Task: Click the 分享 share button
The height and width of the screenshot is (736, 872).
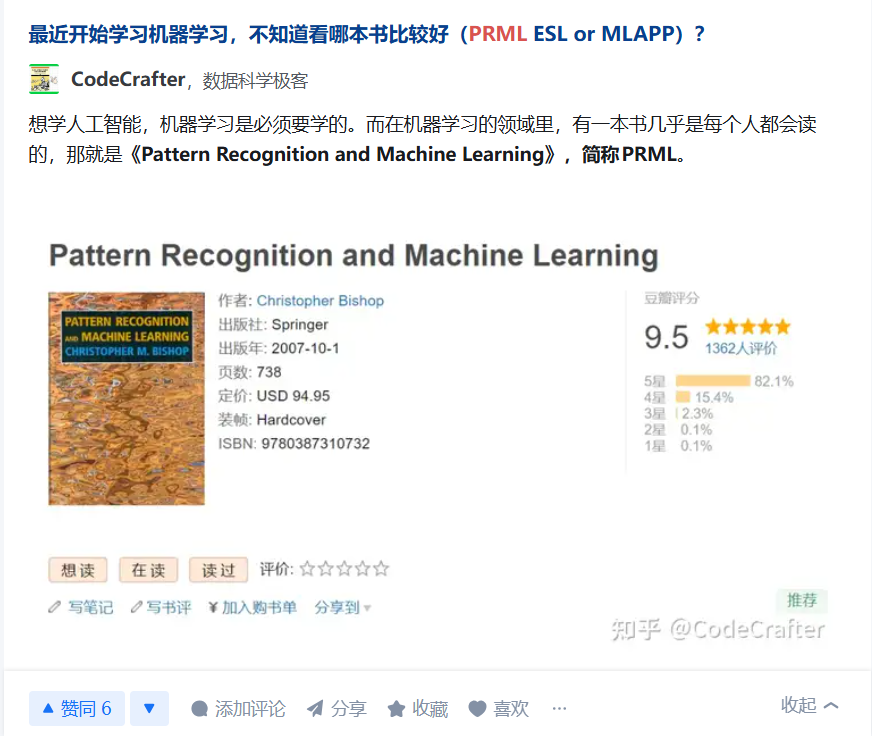Action: click(x=336, y=709)
